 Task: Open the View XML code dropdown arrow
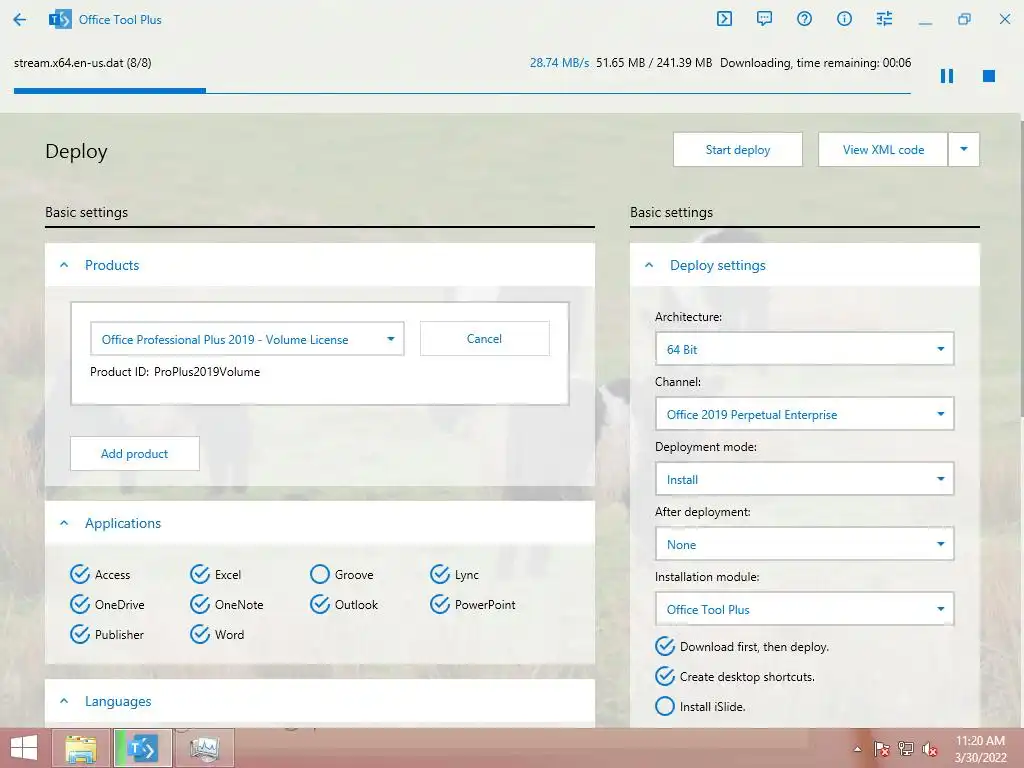click(964, 150)
